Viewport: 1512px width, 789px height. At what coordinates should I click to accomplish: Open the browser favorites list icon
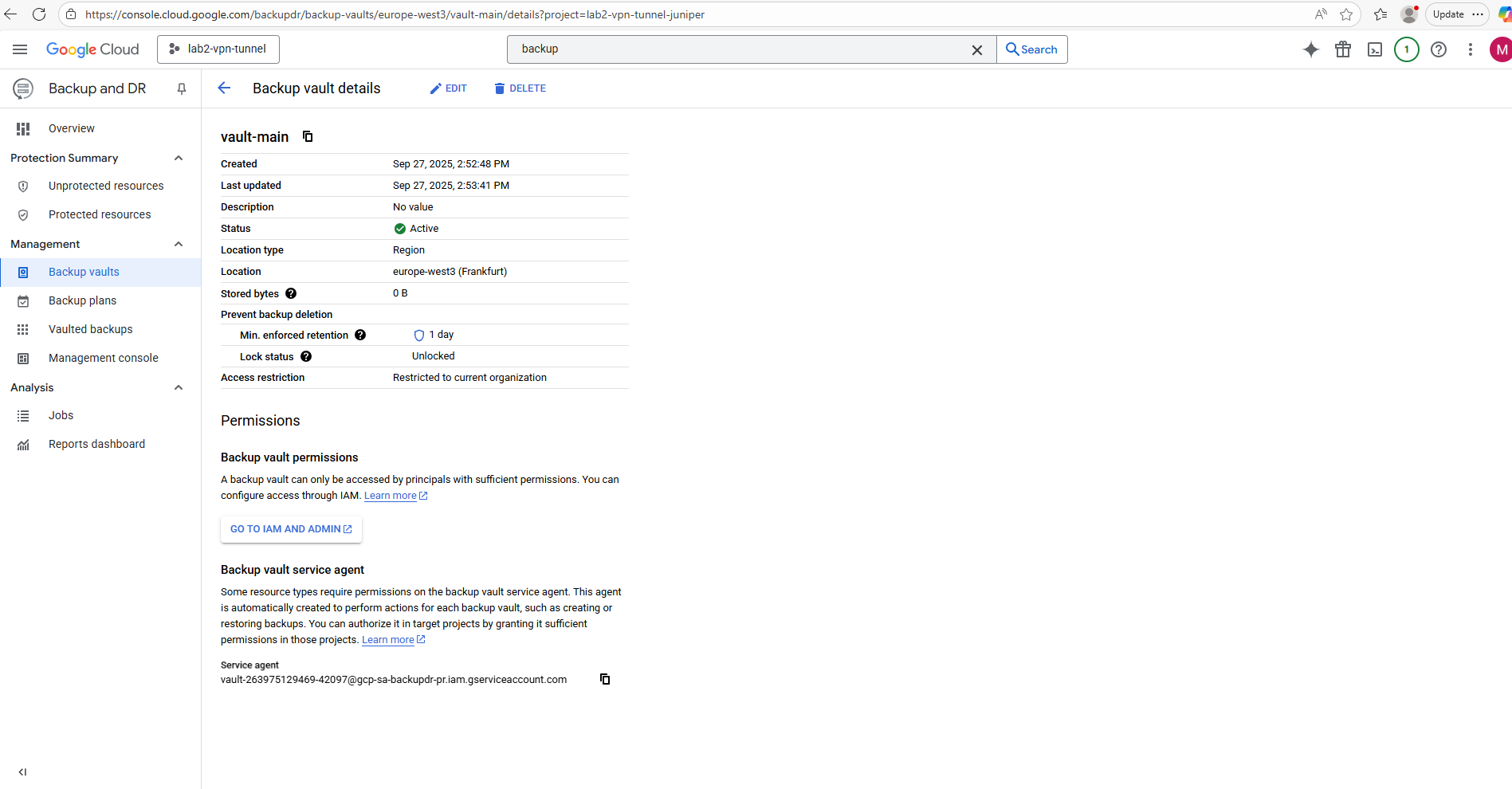(x=1380, y=14)
